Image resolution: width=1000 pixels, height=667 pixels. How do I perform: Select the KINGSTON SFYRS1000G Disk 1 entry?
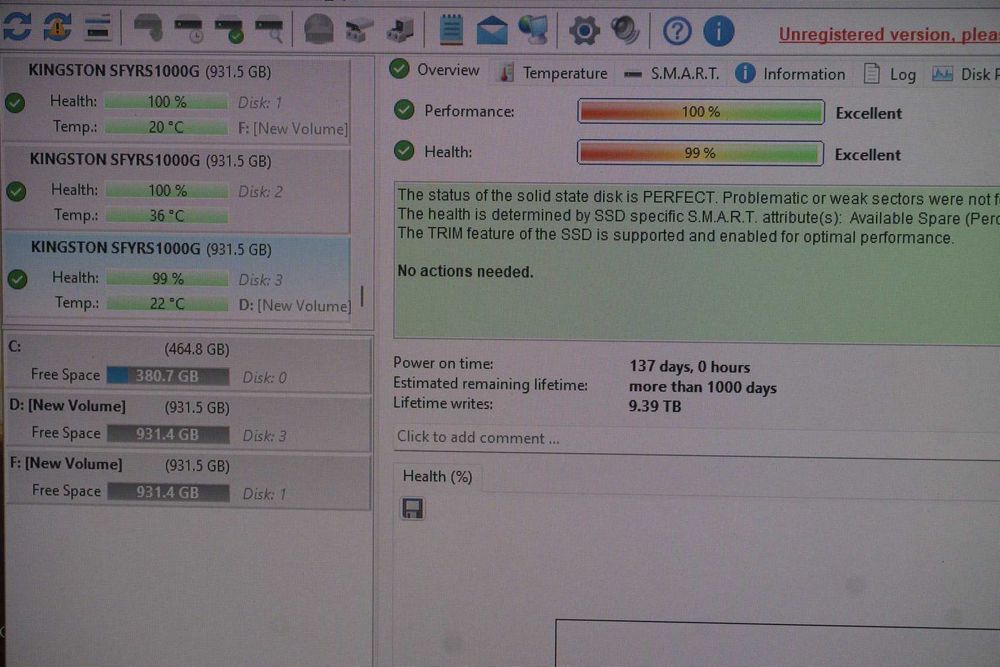(x=177, y=99)
